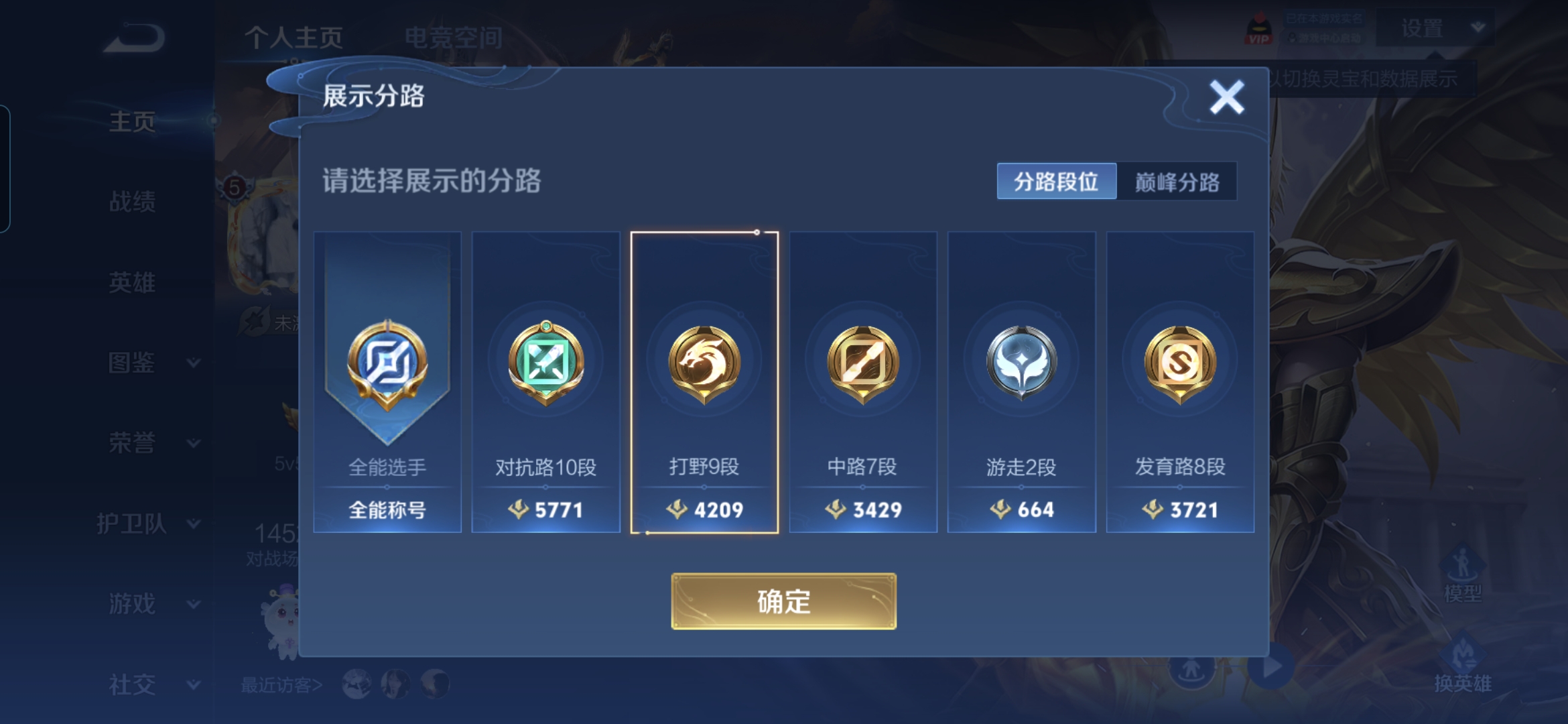Viewport: 1568px width, 724px height.
Task: Click the back arrow icon
Action: 134,38
